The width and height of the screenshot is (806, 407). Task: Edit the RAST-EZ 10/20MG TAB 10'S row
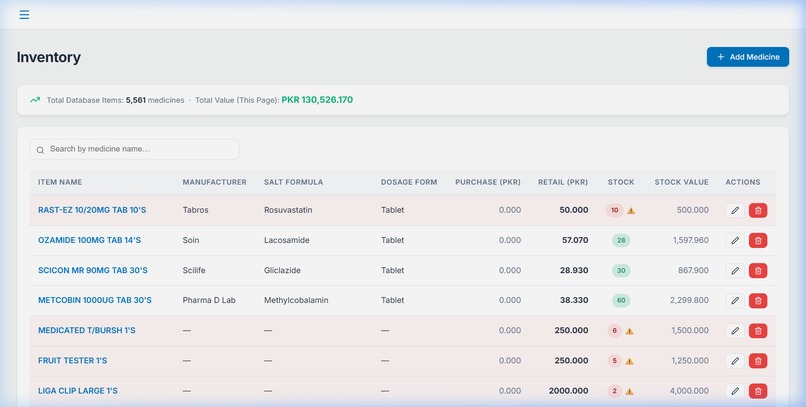[735, 210]
